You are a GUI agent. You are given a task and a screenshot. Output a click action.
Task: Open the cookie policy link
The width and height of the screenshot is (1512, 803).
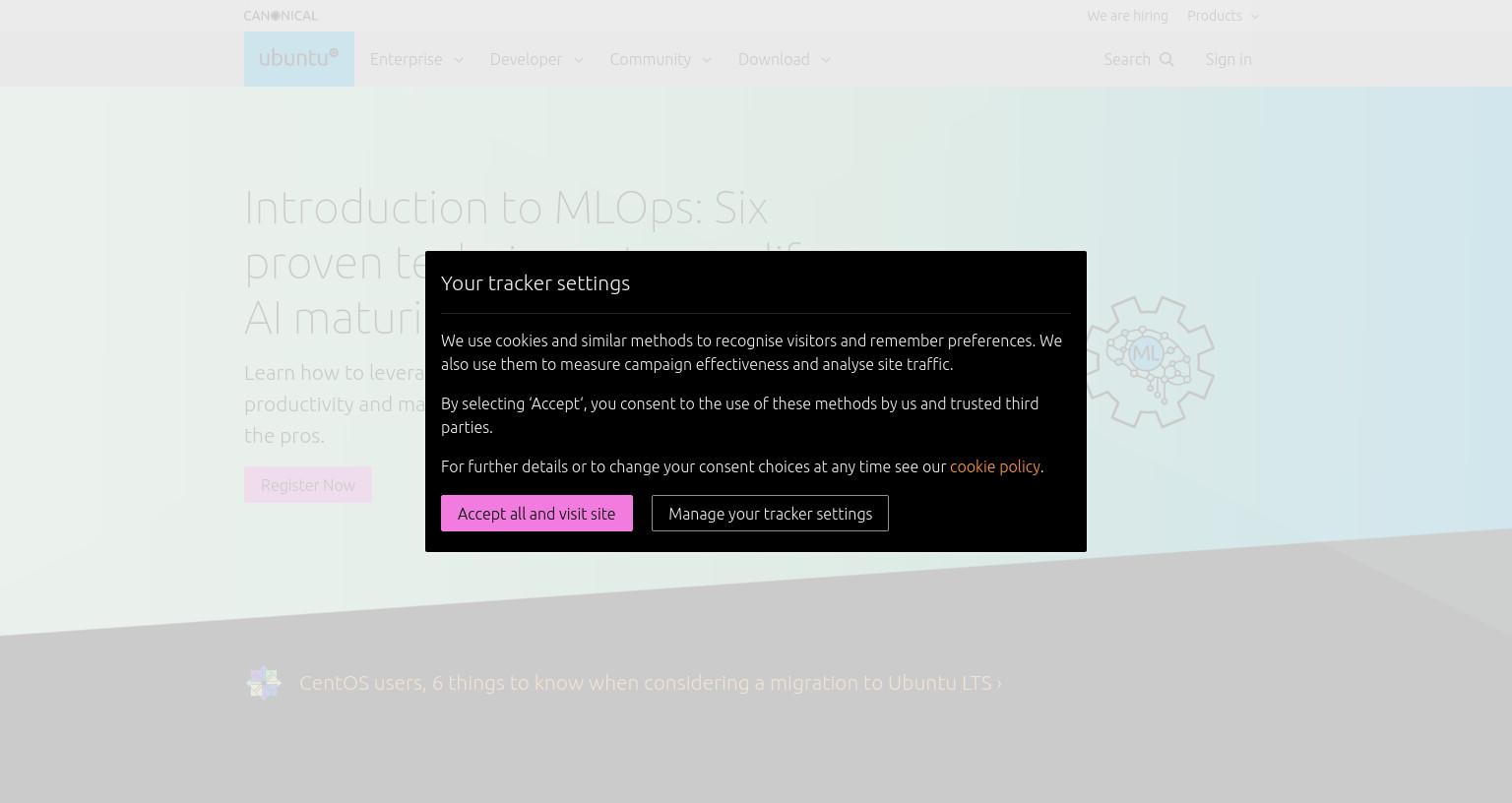(x=994, y=466)
